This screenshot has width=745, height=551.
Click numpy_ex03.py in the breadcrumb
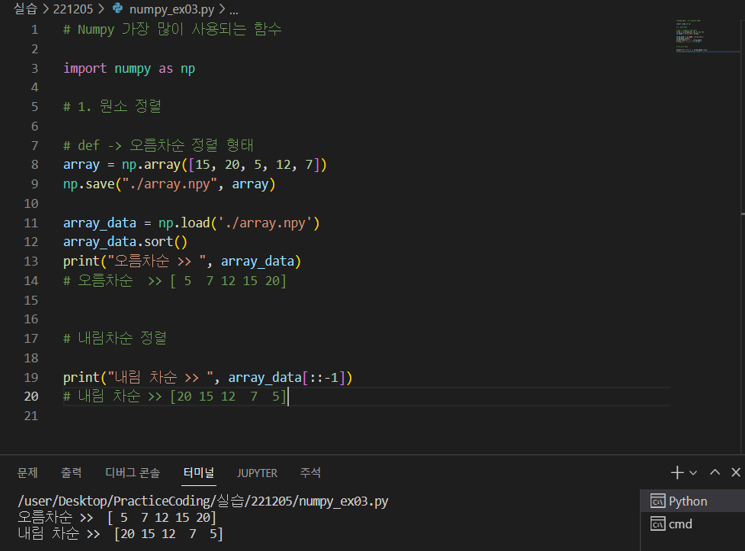pos(172,9)
